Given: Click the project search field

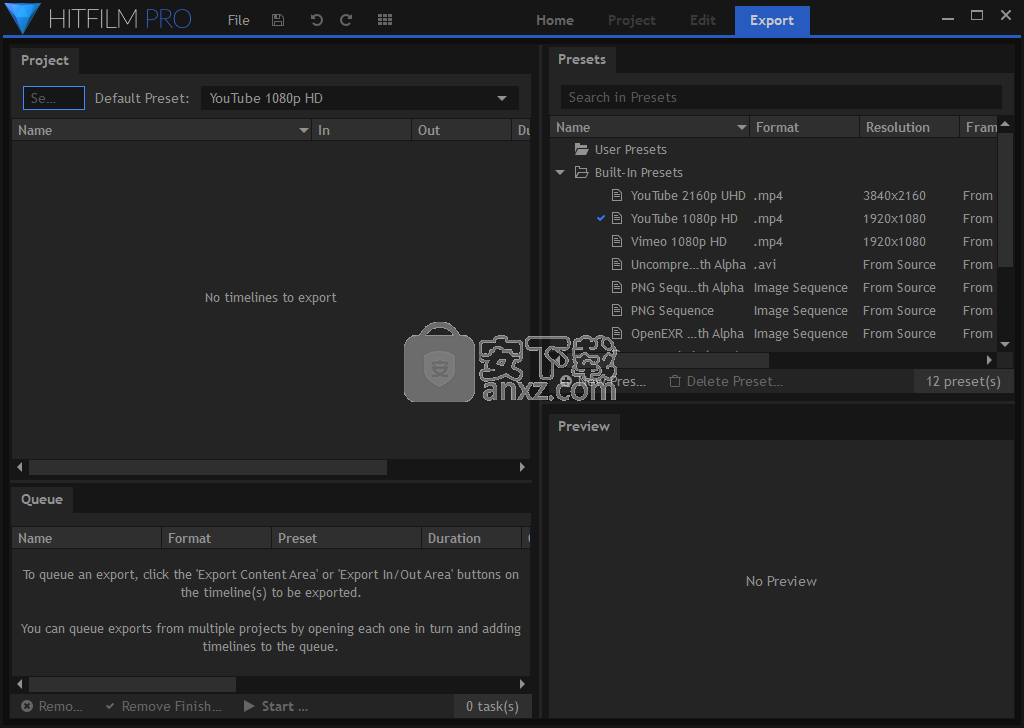Looking at the screenshot, I should [x=54, y=99].
